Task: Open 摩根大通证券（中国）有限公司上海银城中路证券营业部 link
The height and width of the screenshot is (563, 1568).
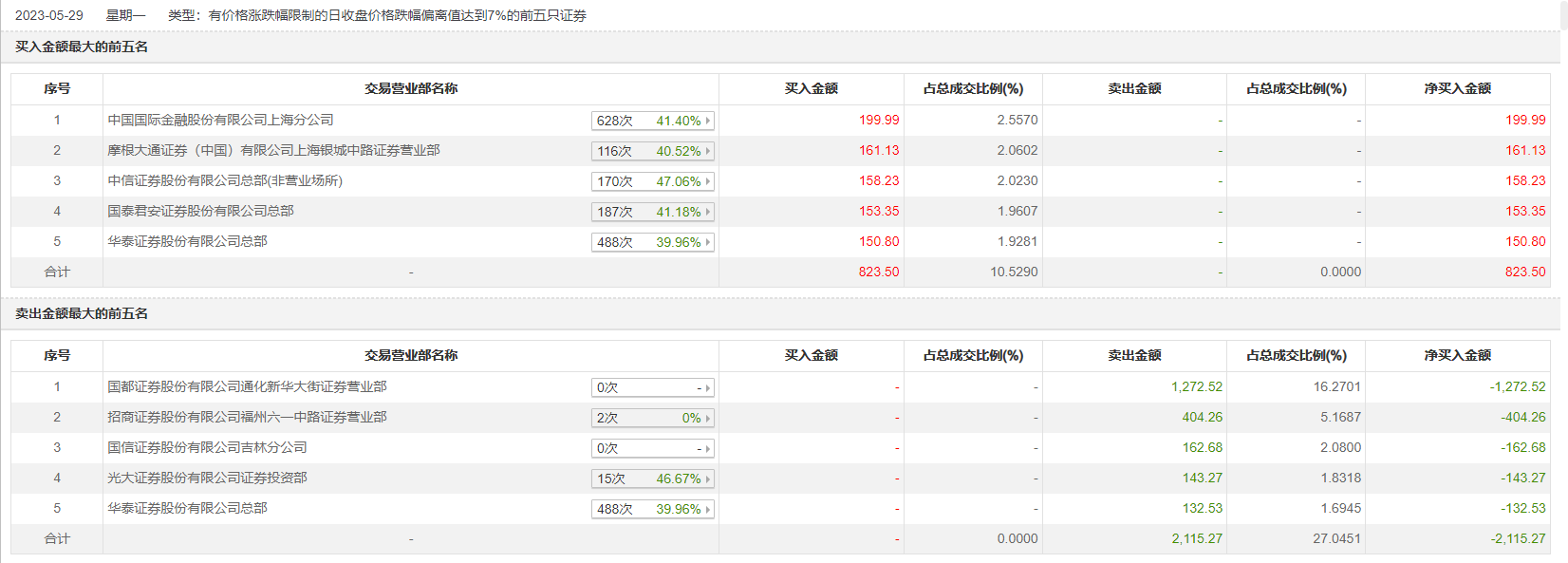Action: [273, 150]
